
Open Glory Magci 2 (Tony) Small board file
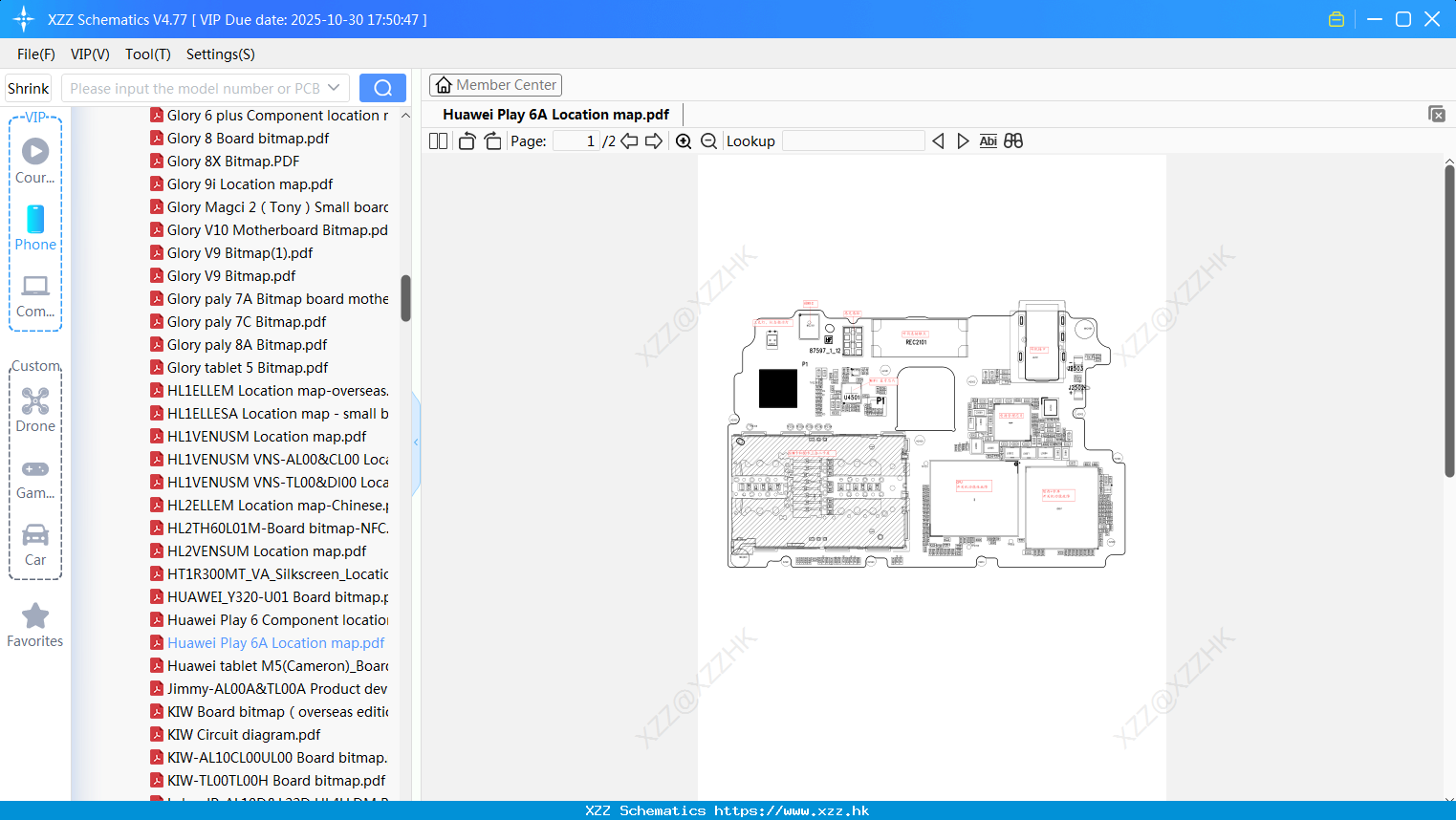click(x=278, y=206)
